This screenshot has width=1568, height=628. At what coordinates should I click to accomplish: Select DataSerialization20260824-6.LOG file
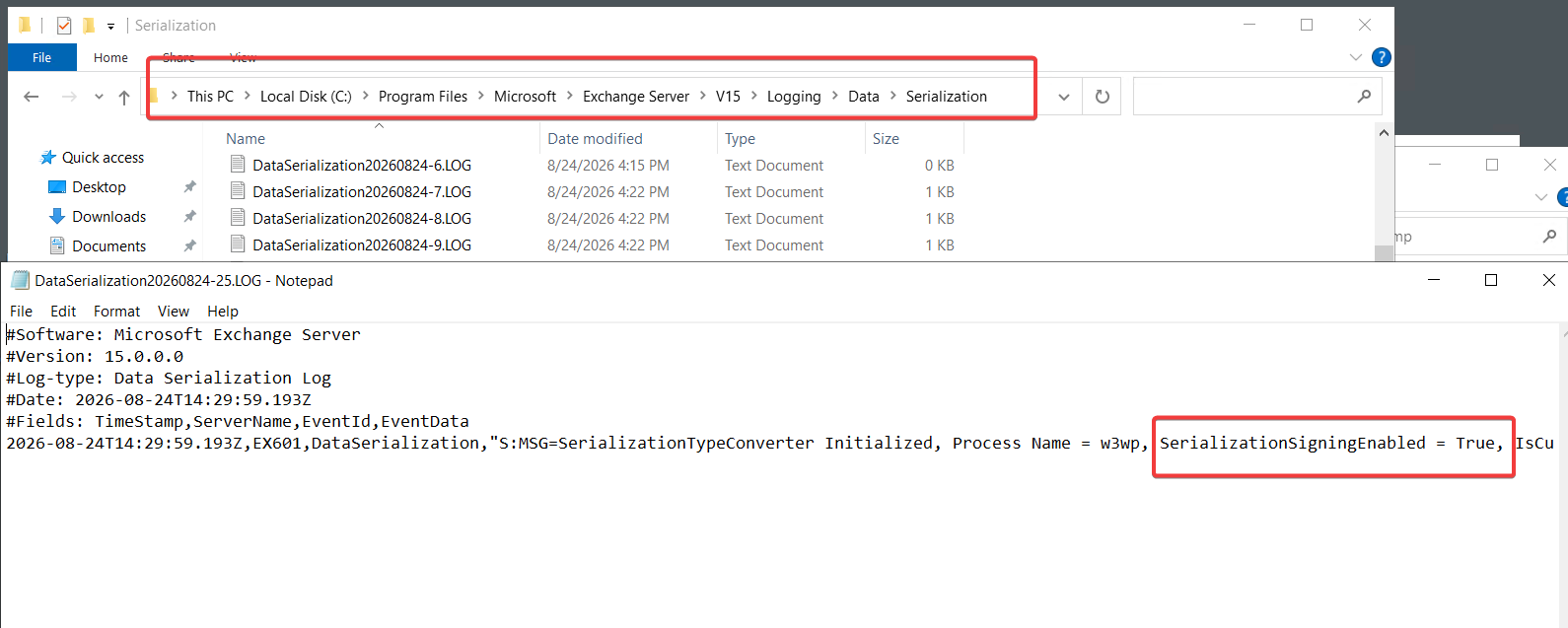pos(362,166)
